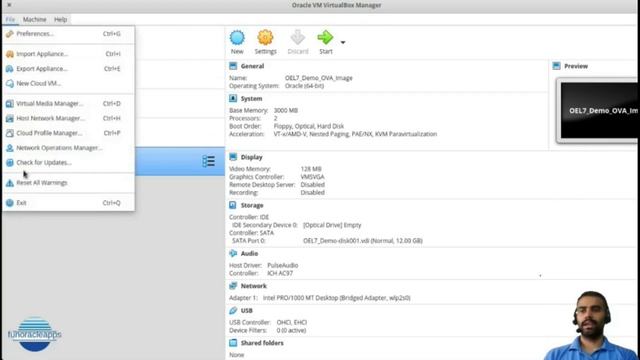Click the New Cloud VM icon
Viewport: 640px width, 360px height.
tap(9, 83)
